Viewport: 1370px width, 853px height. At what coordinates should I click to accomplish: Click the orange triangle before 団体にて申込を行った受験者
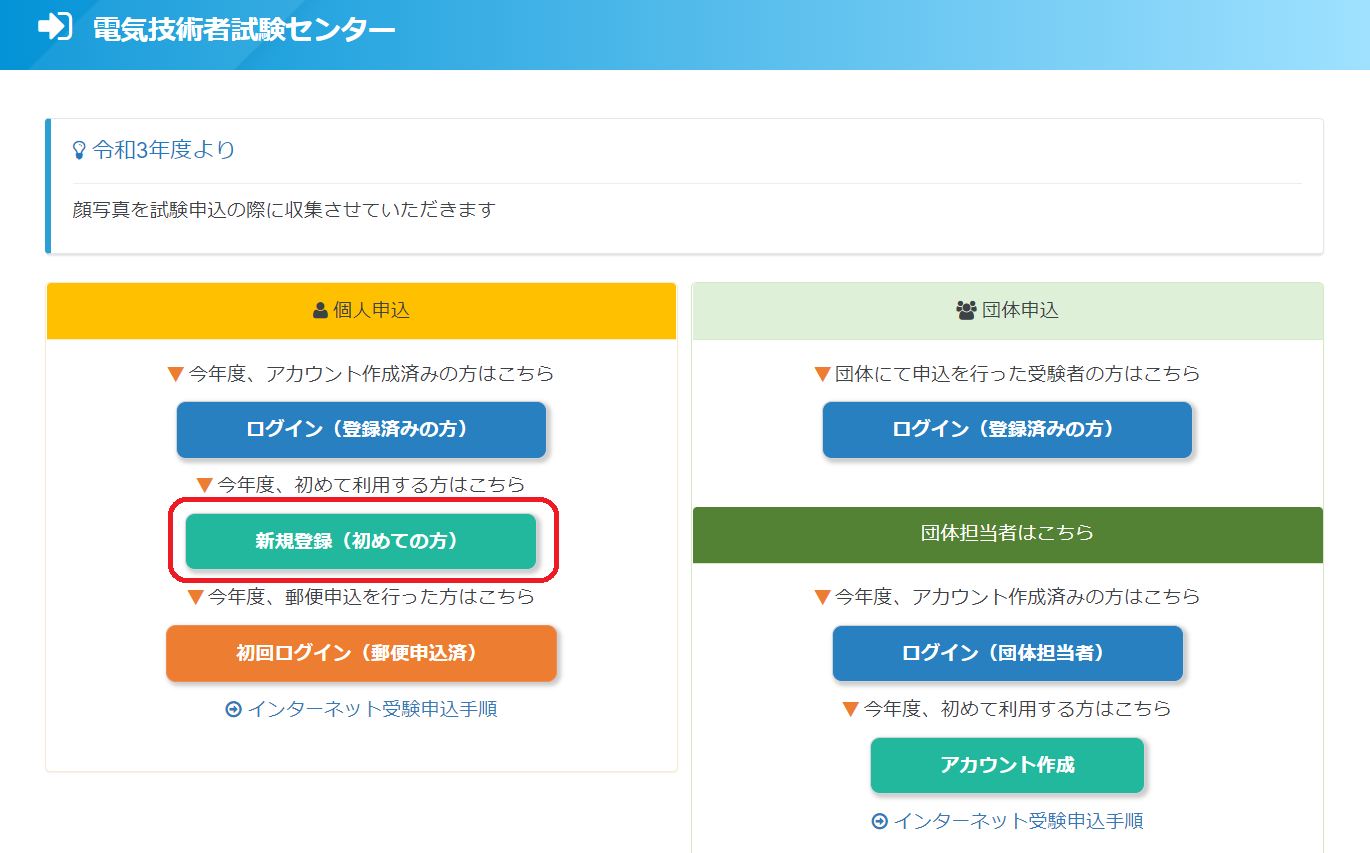pyautogui.click(x=823, y=375)
